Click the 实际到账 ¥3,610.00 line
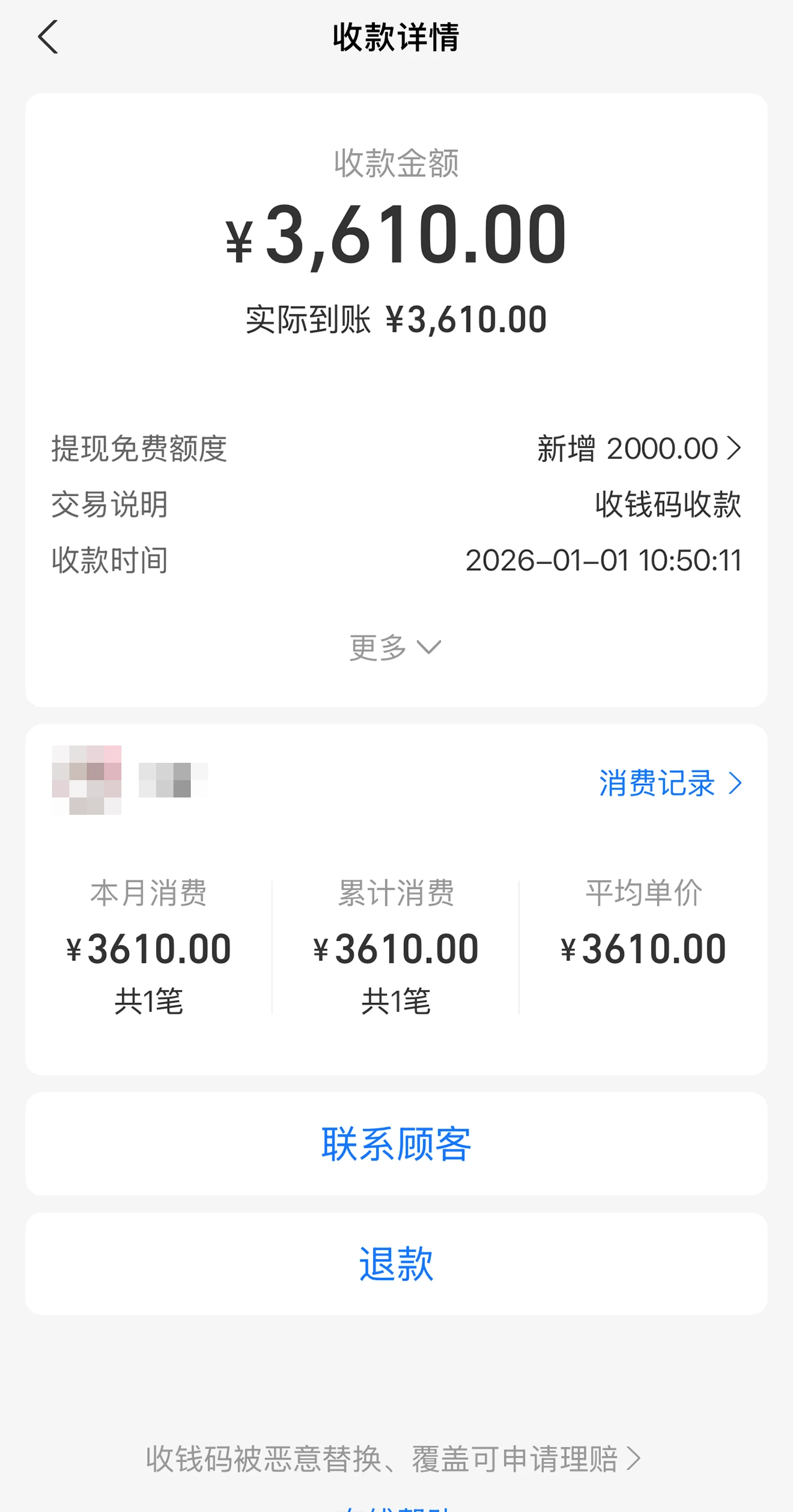 pyautogui.click(x=396, y=319)
